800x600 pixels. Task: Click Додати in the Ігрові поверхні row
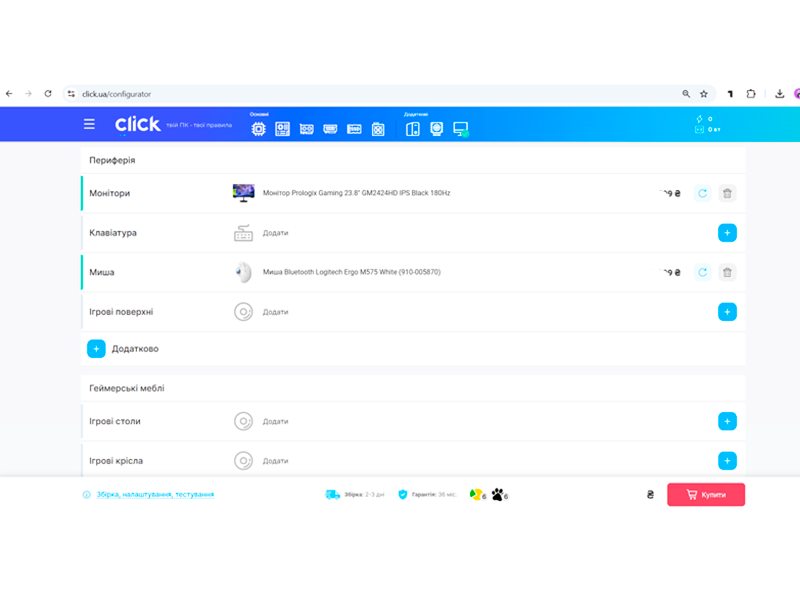(x=276, y=312)
